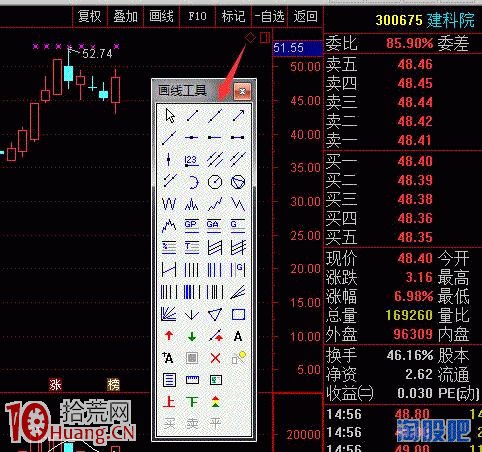Click the 张 marker below the chart
Image resolution: width=482 pixels, height=452 pixels.
(55, 385)
